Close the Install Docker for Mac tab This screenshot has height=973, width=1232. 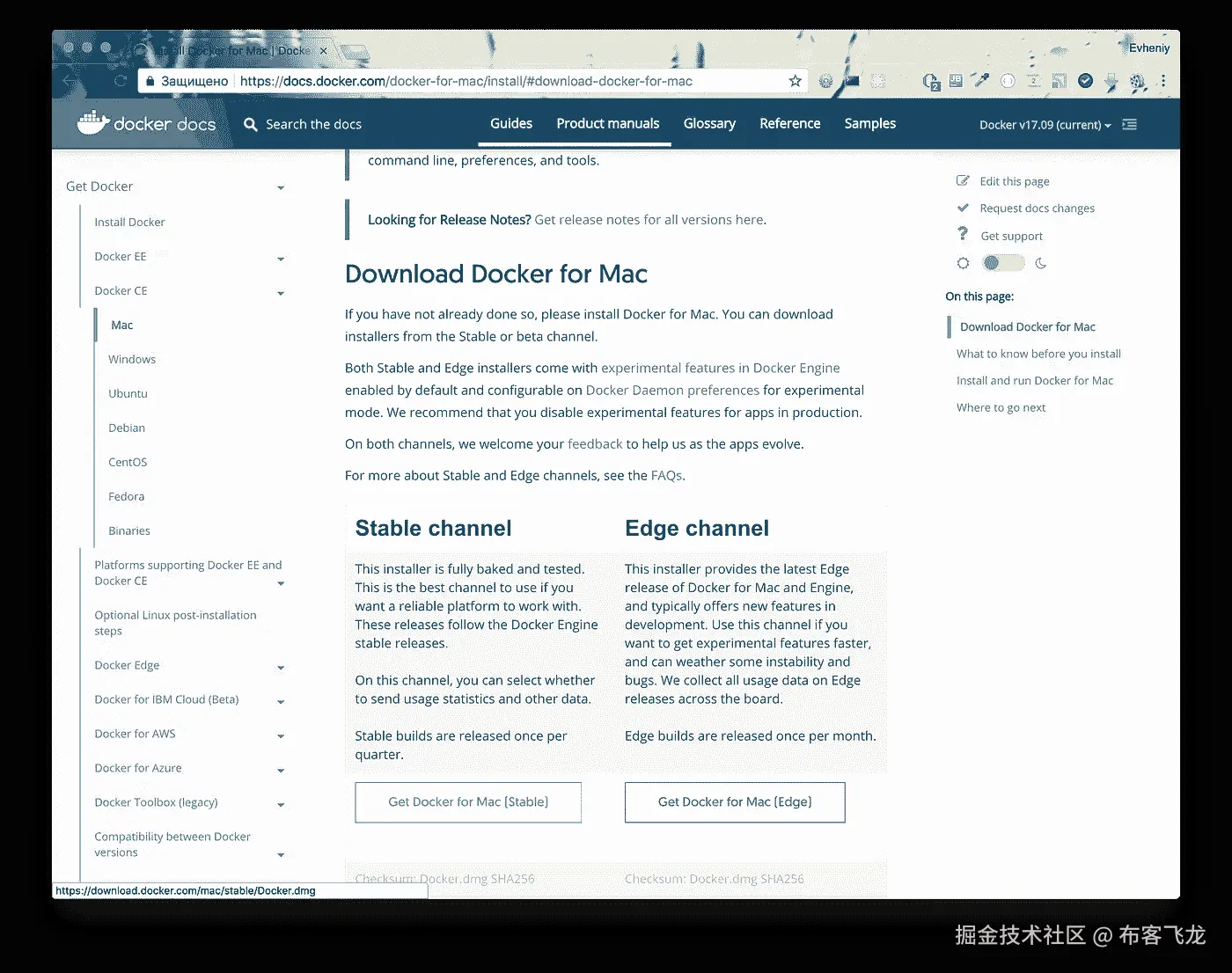(323, 51)
